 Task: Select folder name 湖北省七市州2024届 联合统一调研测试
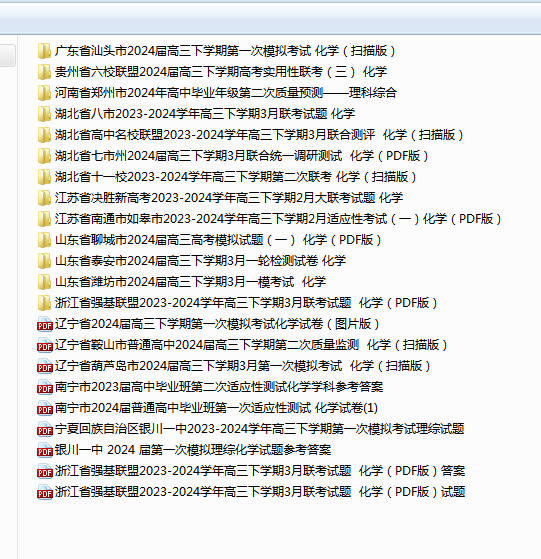coord(242,156)
